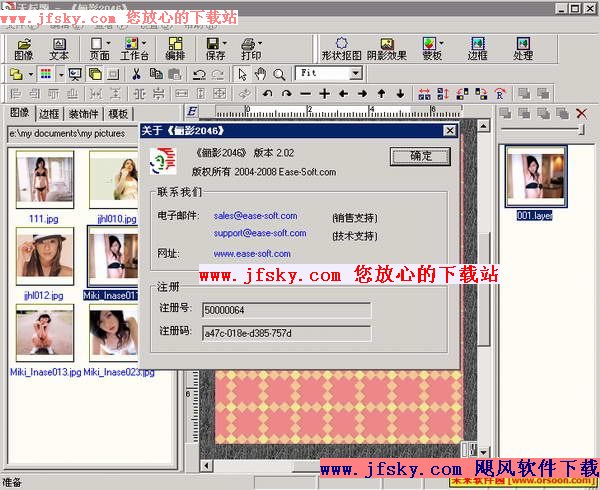Screen dimensions: 600x490
Task: Select the arrow pointer tool
Action: pyautogui.click(x=242, y=74)
